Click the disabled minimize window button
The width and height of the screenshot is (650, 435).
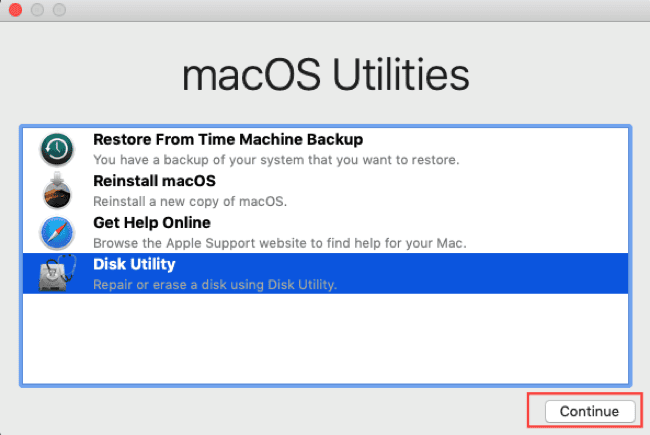click(35, 9)
